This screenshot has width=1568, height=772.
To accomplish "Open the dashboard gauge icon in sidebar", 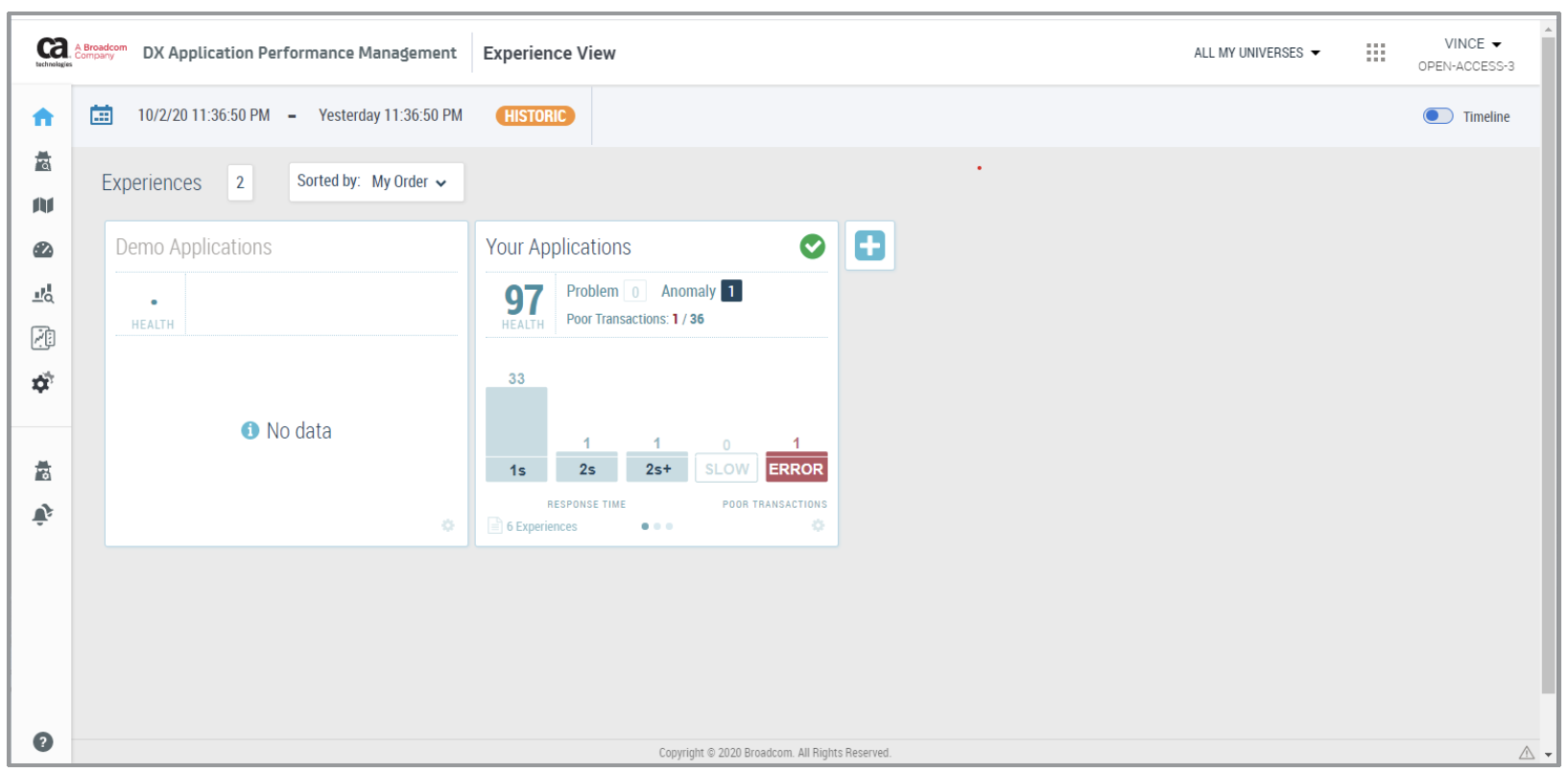I will click(x=42, y=250).
